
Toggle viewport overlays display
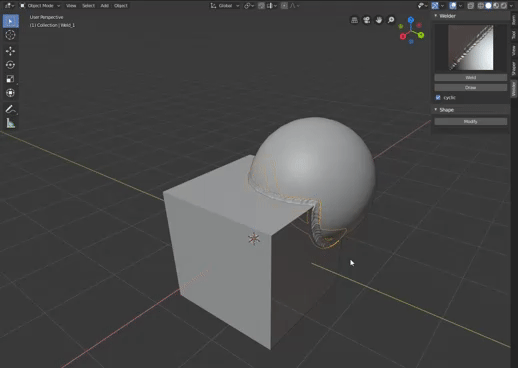453,5
